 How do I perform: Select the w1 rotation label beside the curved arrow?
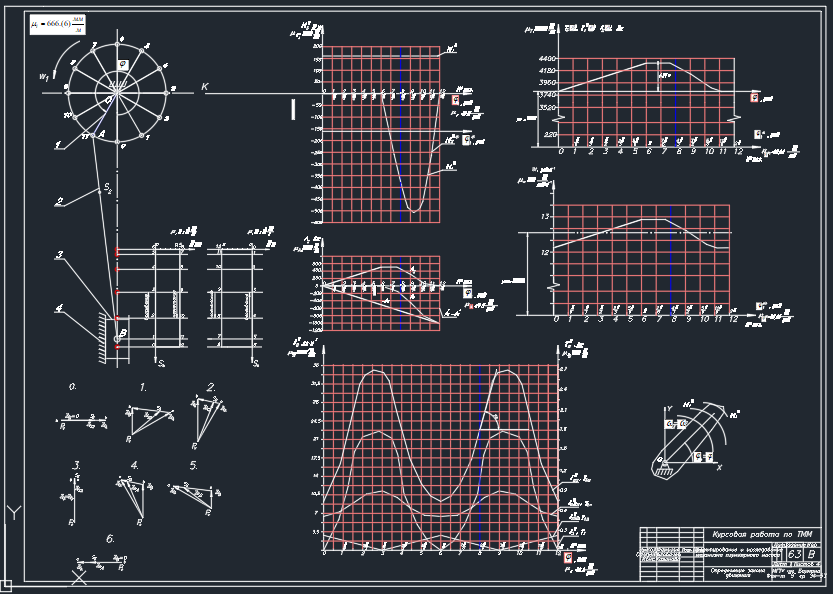click(44, 77)
